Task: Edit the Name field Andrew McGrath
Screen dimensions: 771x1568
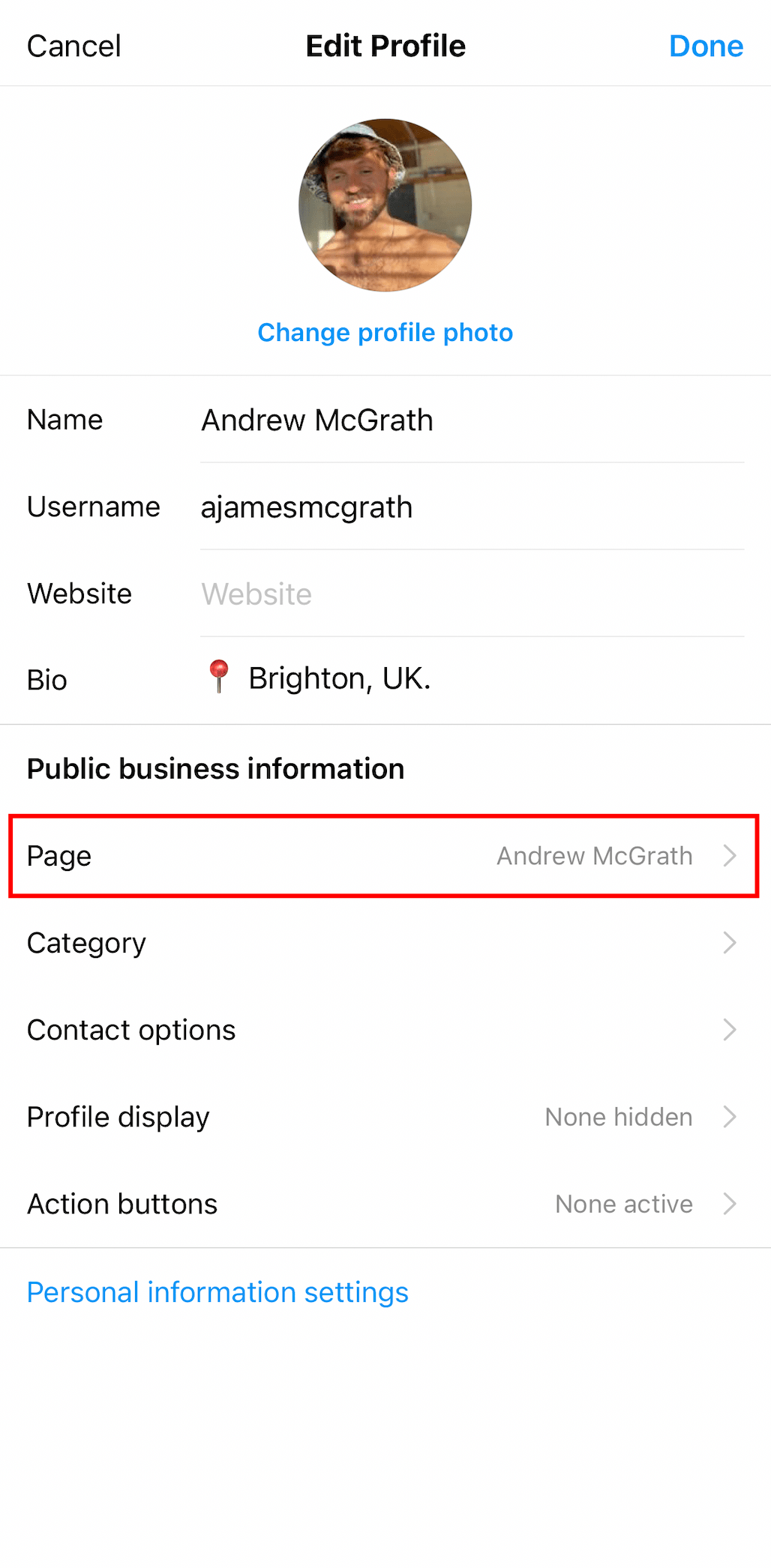Action: [x=317, y=420]
